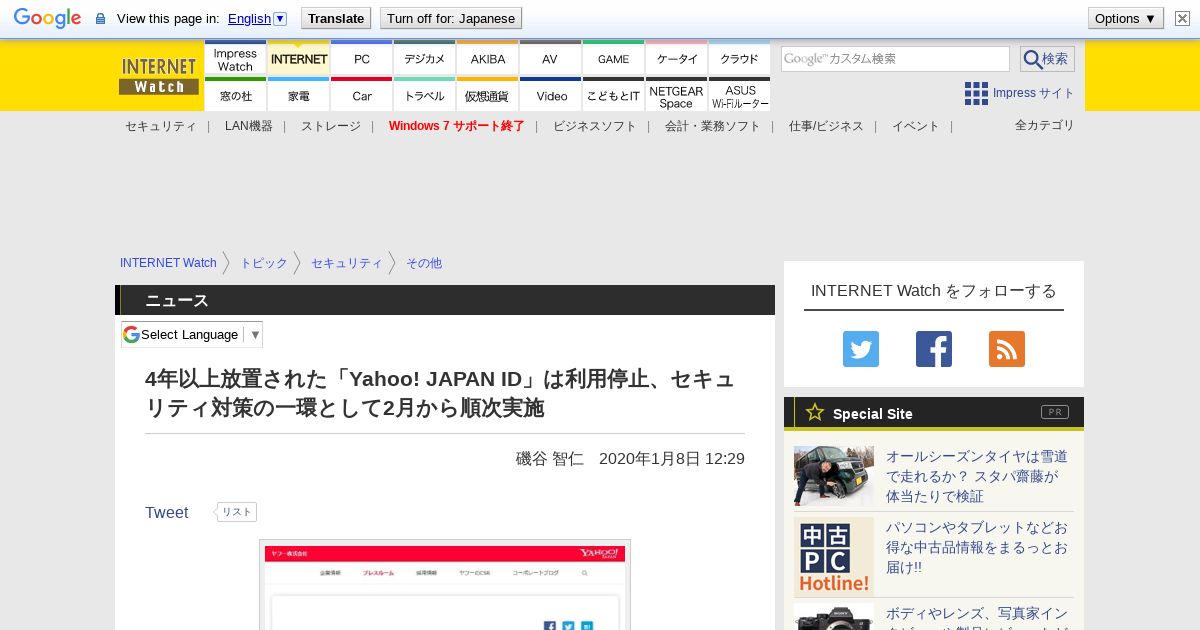
Task: Click INTERNET Watch breadcrumb link
Action: tap(168, 263)
